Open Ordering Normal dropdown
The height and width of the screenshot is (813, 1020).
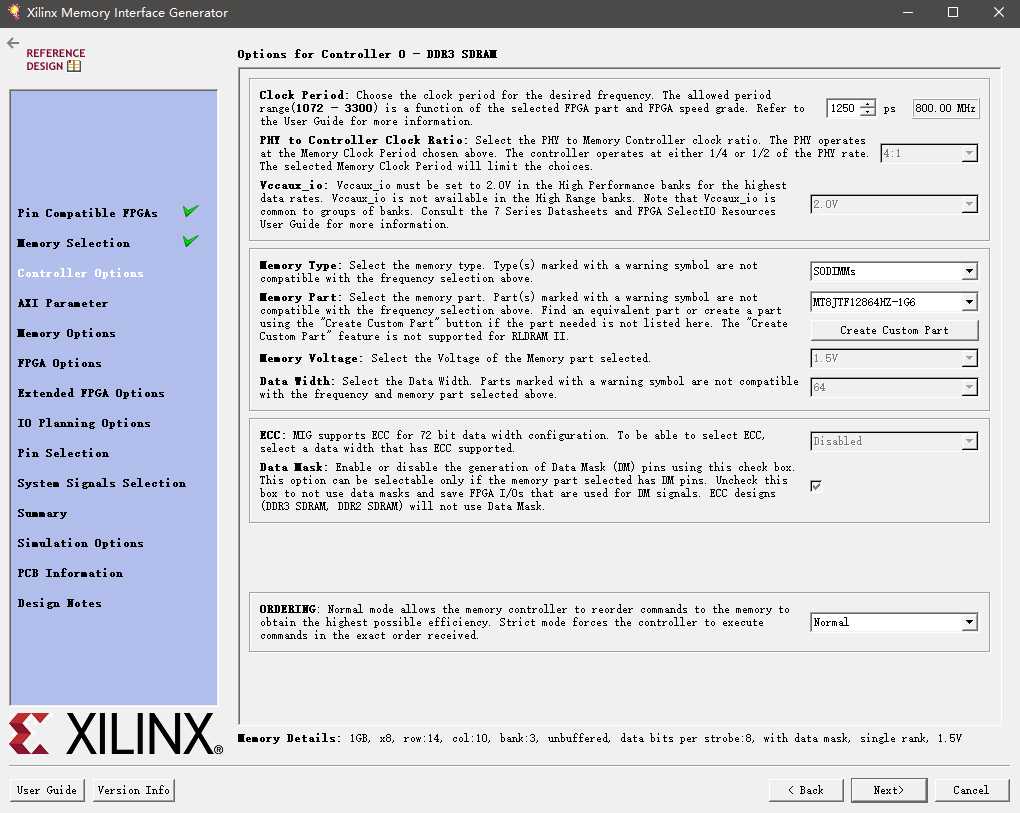tap(894, 622)
